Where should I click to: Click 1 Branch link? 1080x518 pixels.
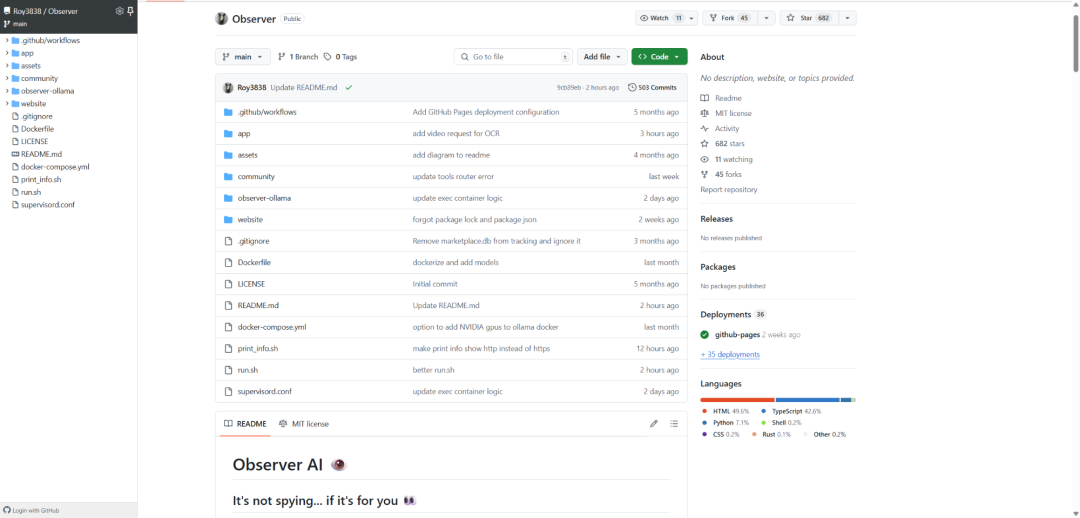[x=298, y=56]
